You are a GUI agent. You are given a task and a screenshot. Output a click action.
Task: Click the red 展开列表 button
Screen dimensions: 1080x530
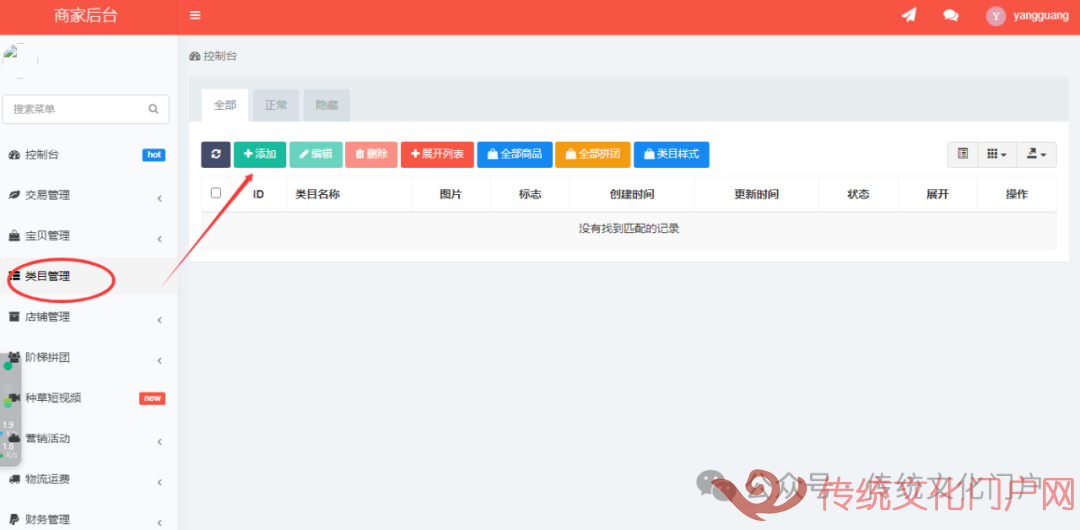click(437, 154)
